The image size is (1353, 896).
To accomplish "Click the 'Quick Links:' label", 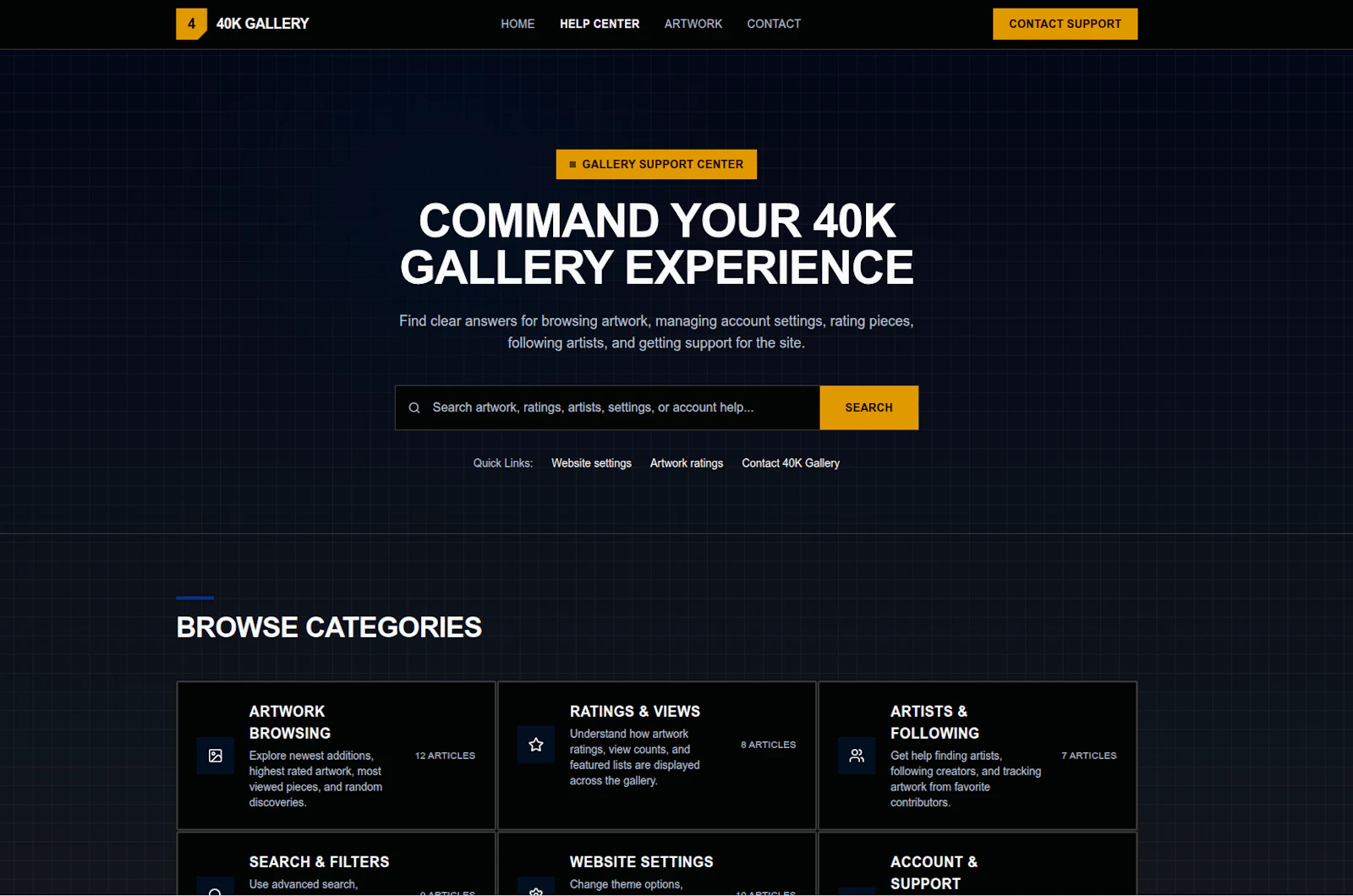I will point(502,463).
